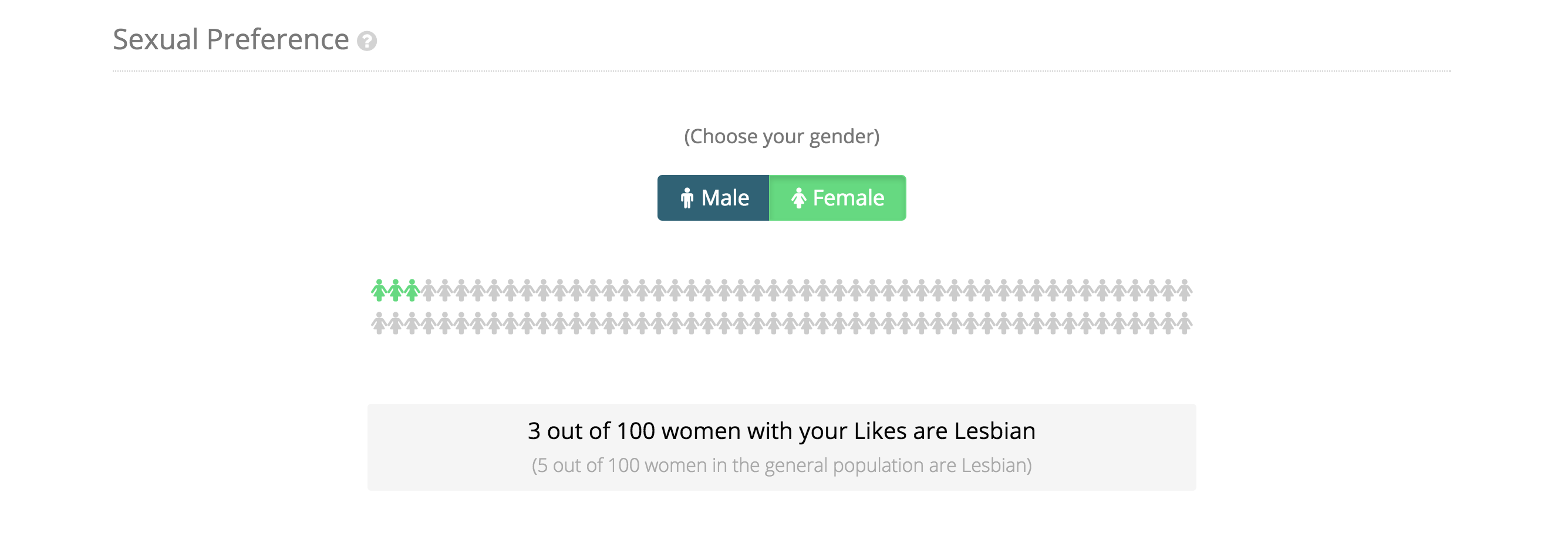Click the dotted divider under the heading
Screen dimensions: 1568x550
point(781,71)
